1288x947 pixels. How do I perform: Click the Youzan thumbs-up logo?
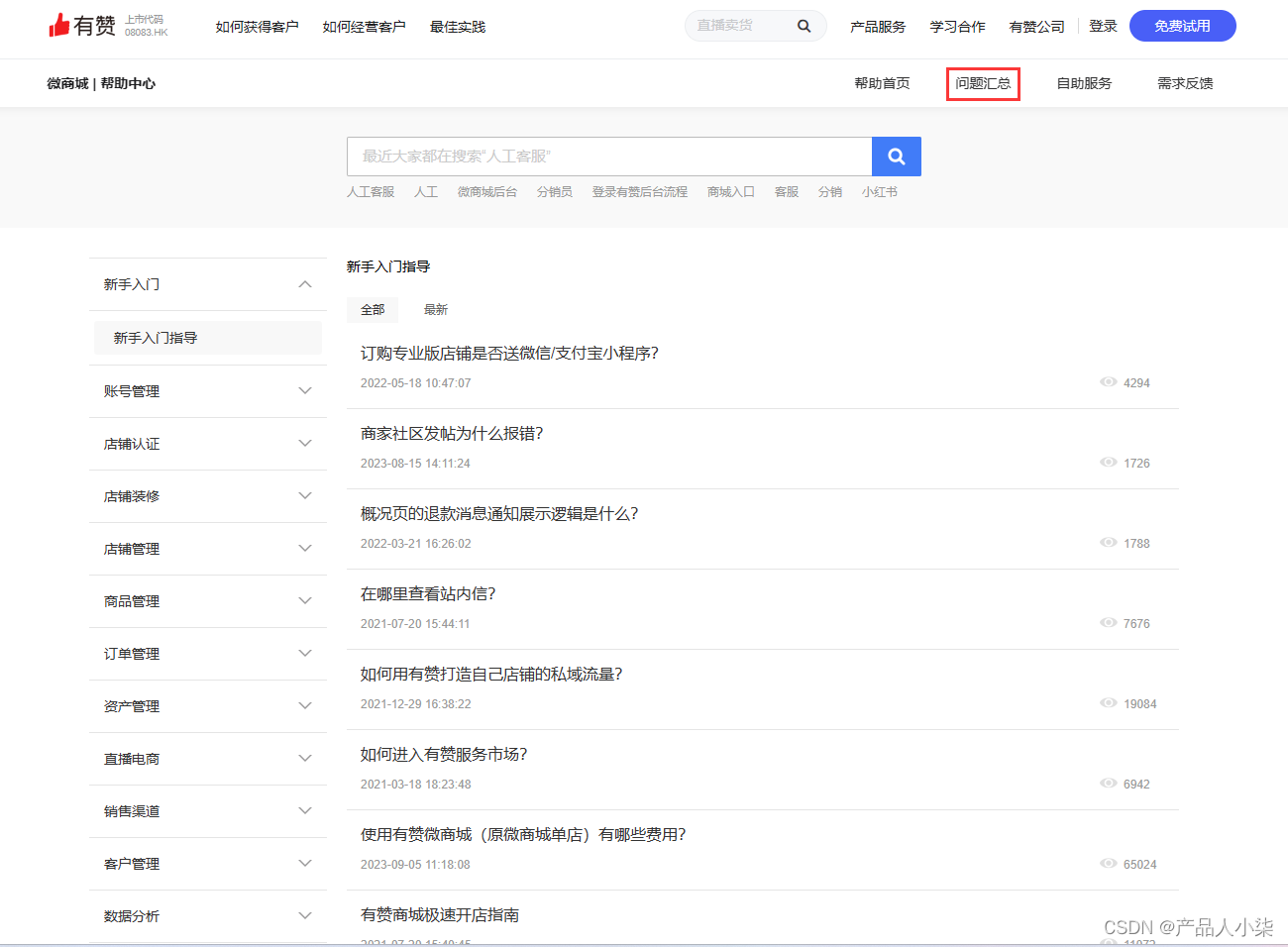pyautogui.click(x=81, y=26)
